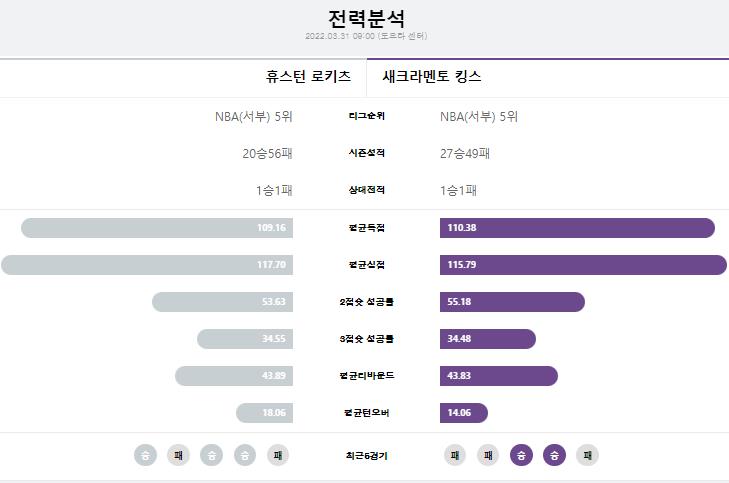
Task: Click Sacramento's 27승49패 season record
Action: pos(465,153)
